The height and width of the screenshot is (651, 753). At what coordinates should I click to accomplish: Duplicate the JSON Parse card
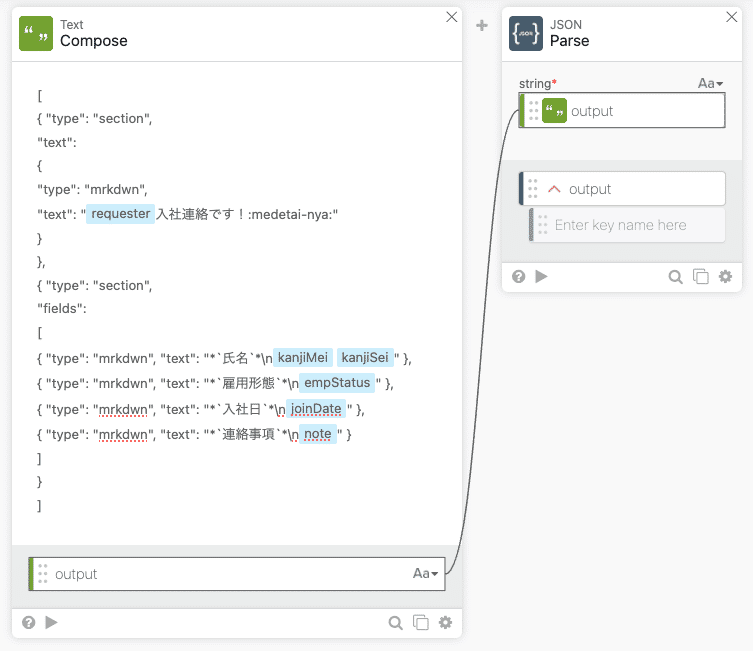point(701,277)
